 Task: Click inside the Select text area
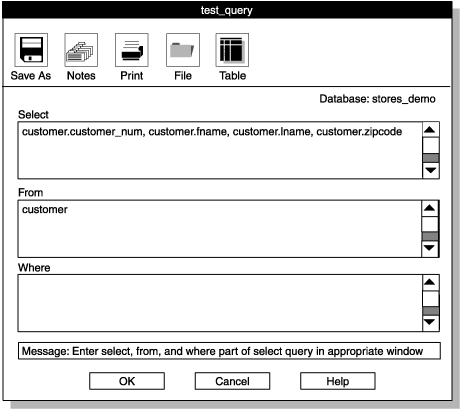click(220, 150)
